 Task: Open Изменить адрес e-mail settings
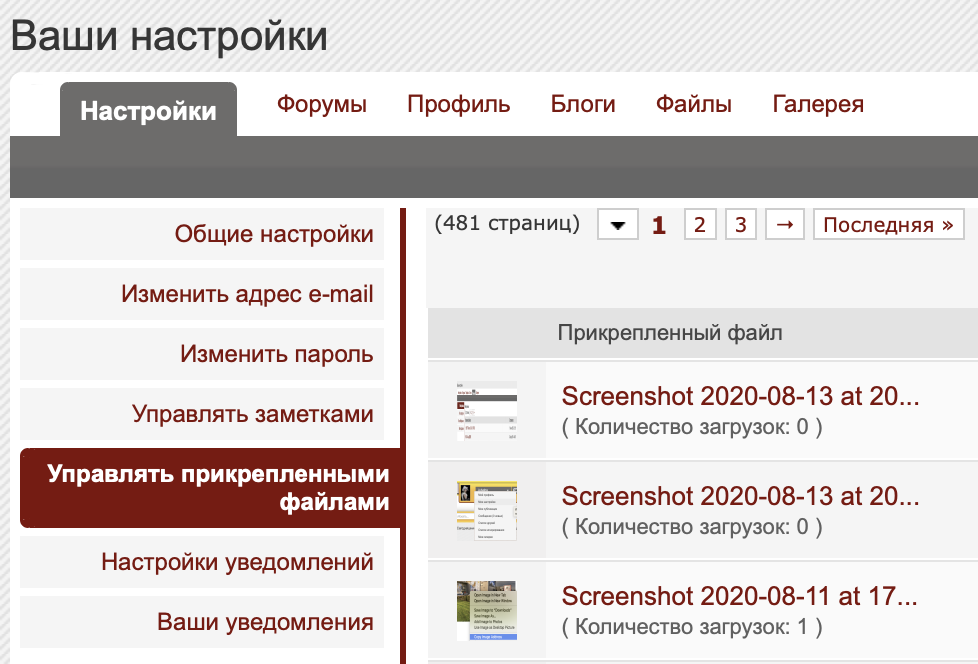coord(202,294)
